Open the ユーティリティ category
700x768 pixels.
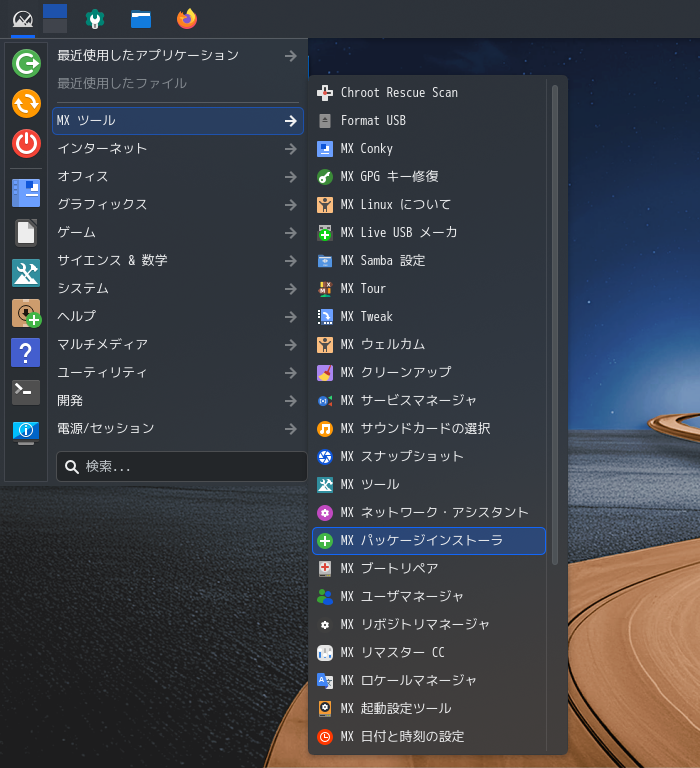click(178, 372)
